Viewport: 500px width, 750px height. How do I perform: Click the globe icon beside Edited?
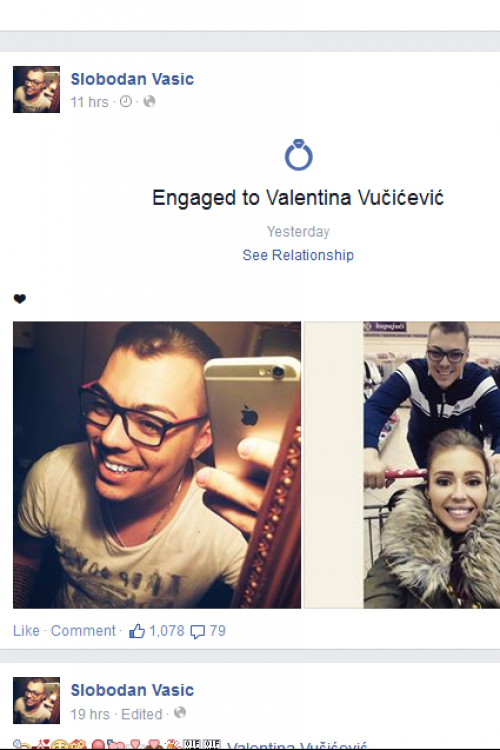pyautogui.click(x=180, y=713)
